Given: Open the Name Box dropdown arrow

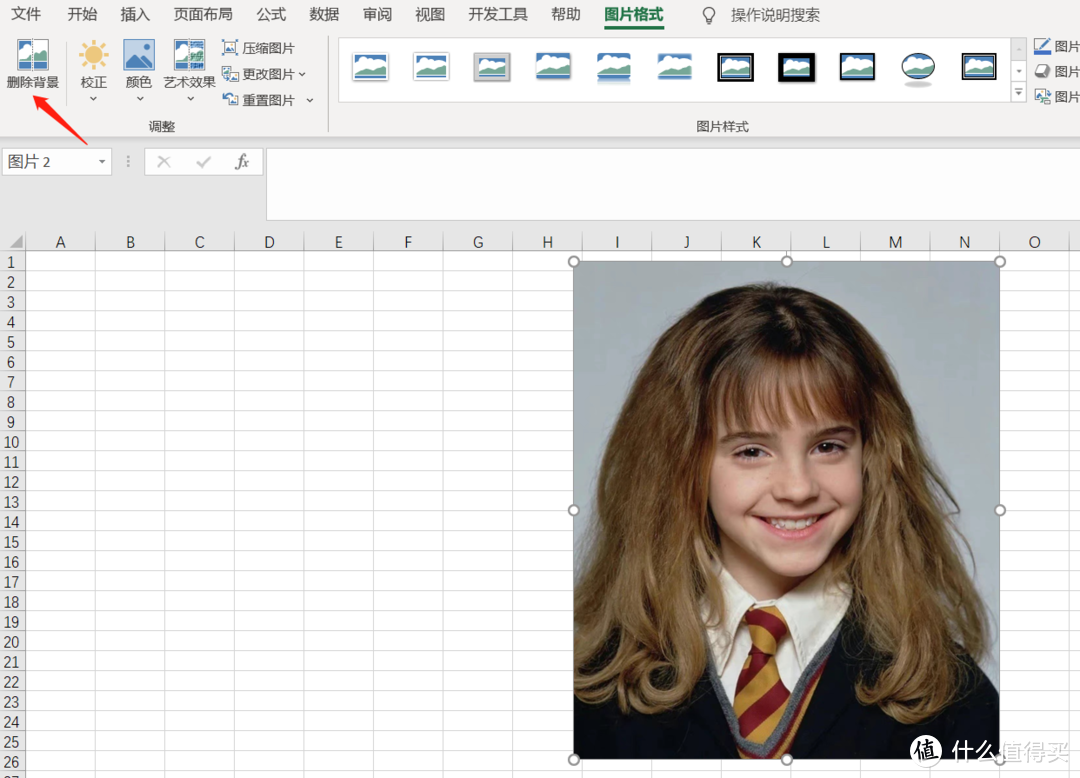Looking at the screenshot, I should (102, 162).
